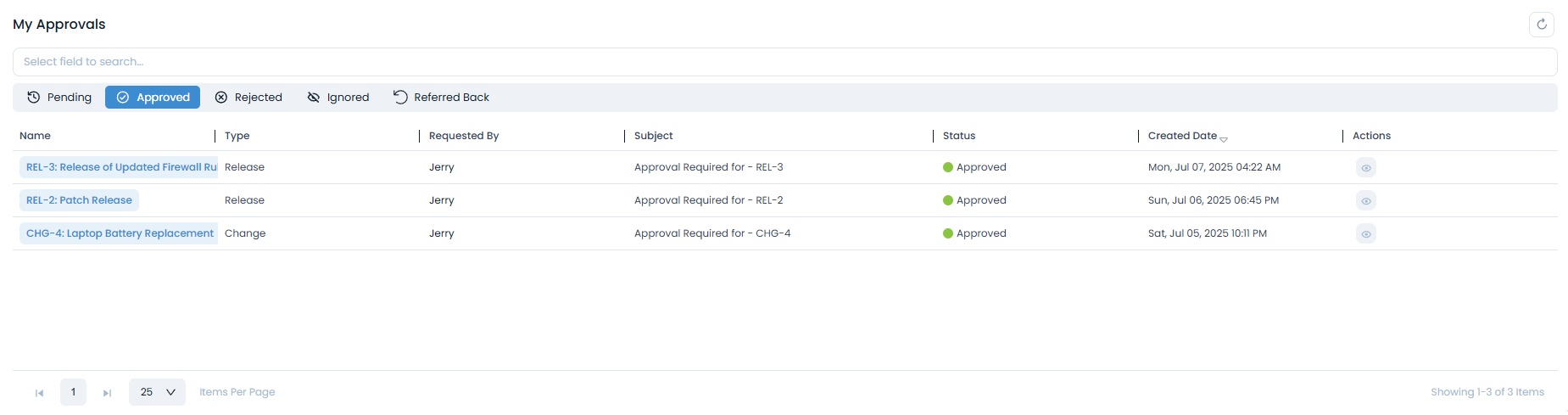Screen dimensions: 1568x415
Task: Expand the 25 items per page dropdown
Action: (x=157, y=392)
